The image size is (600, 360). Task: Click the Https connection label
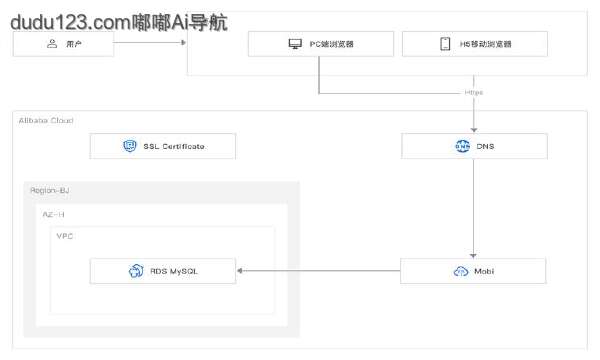(x=474, y=93)
